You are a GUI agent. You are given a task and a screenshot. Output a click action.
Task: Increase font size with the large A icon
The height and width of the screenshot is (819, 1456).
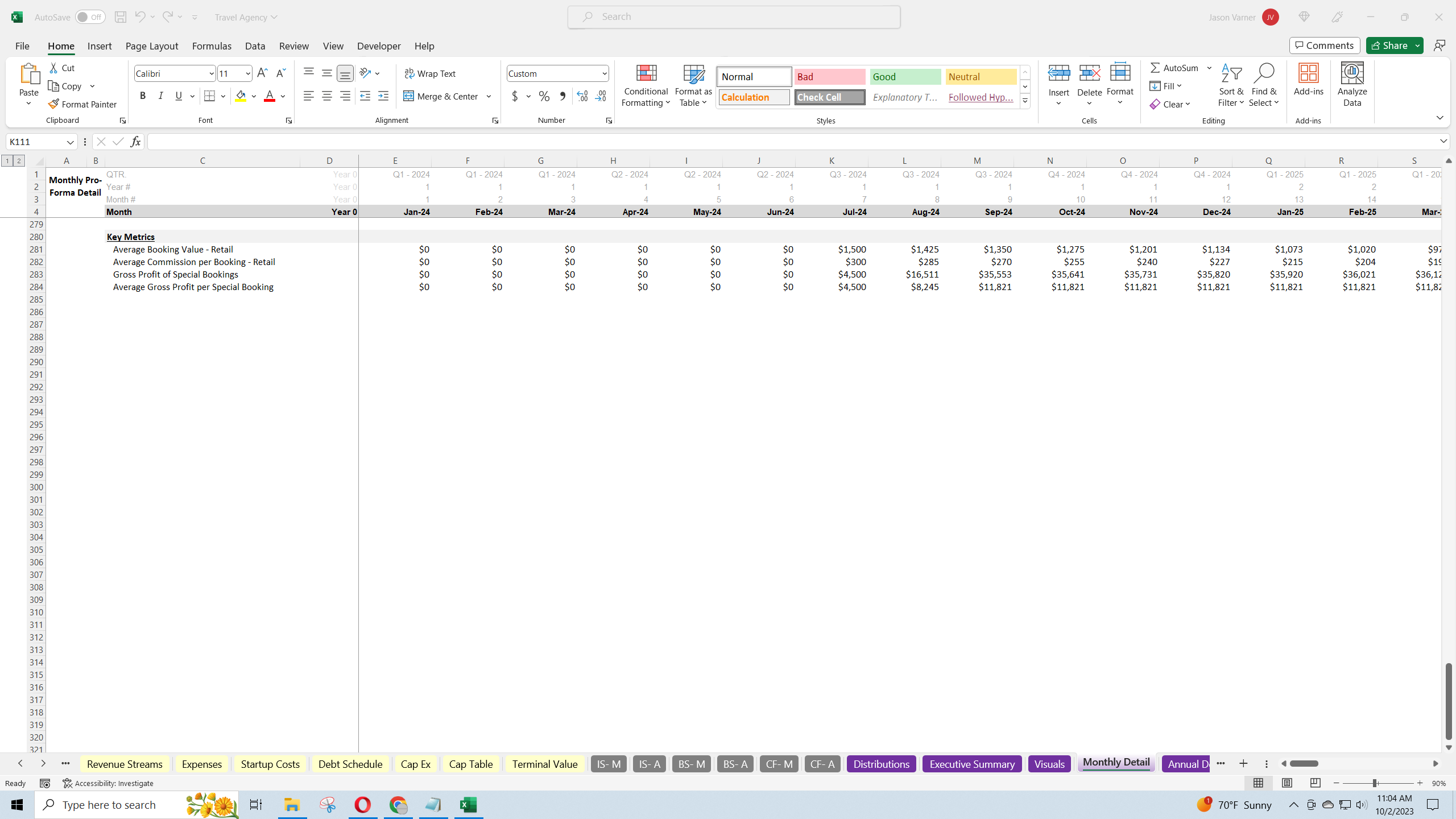[262, 73]
